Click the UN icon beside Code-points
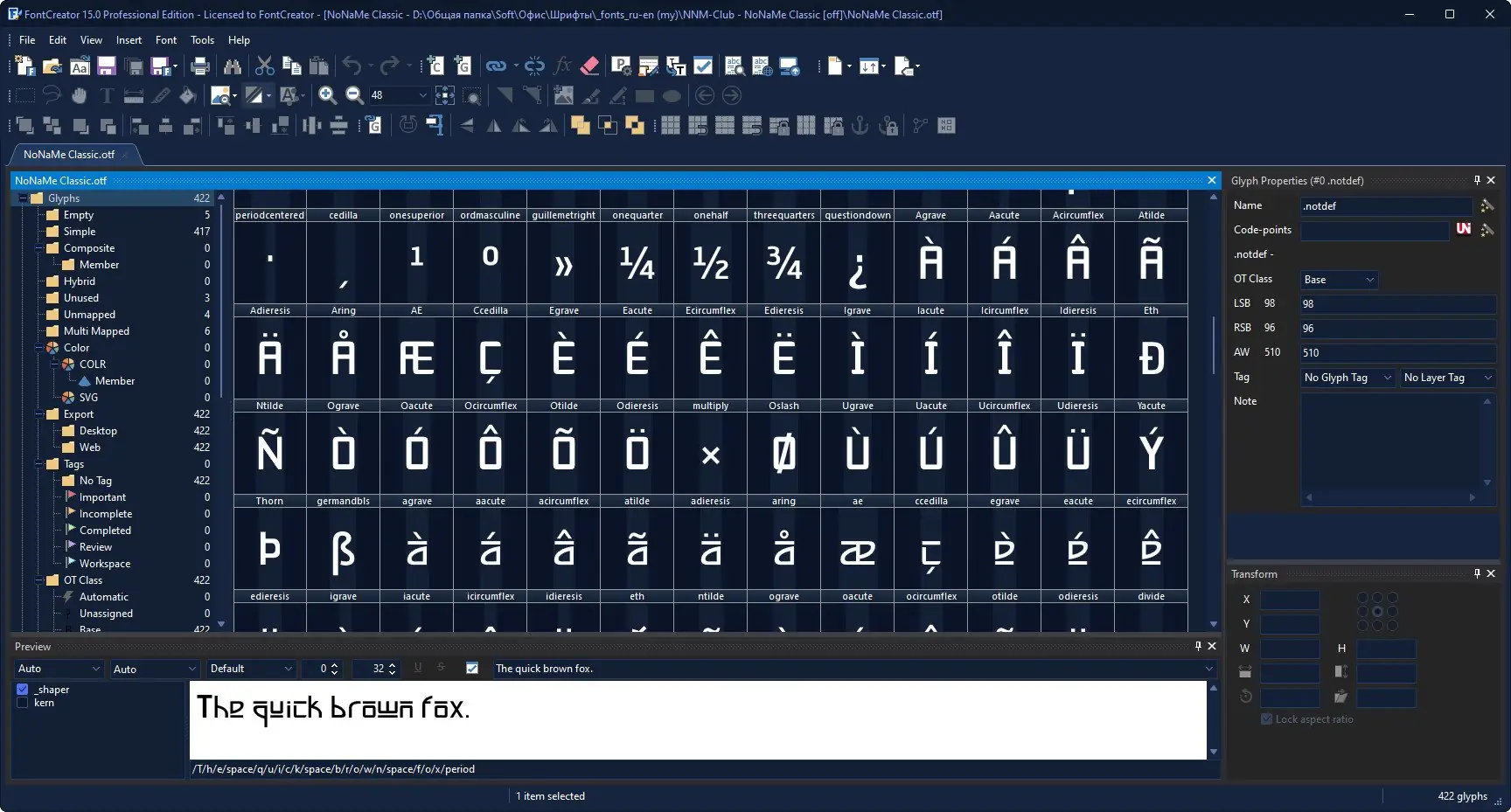1511x812 pixels. point(1464,229)
